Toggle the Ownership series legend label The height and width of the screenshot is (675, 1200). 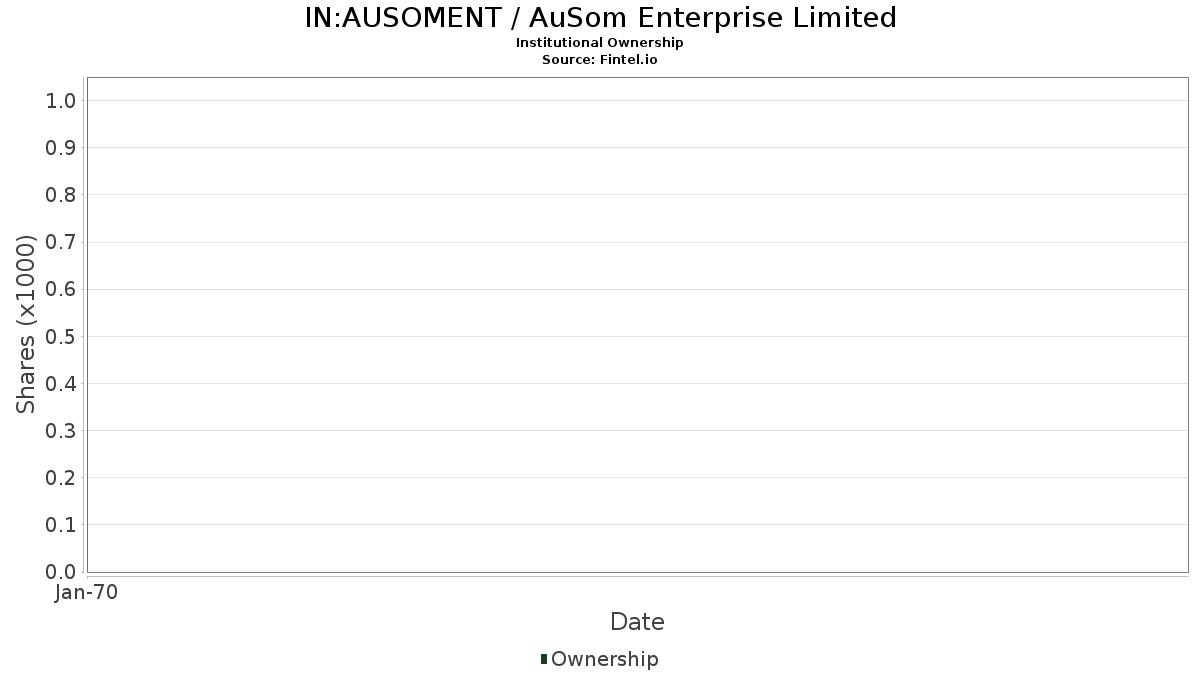coord(604,659)
